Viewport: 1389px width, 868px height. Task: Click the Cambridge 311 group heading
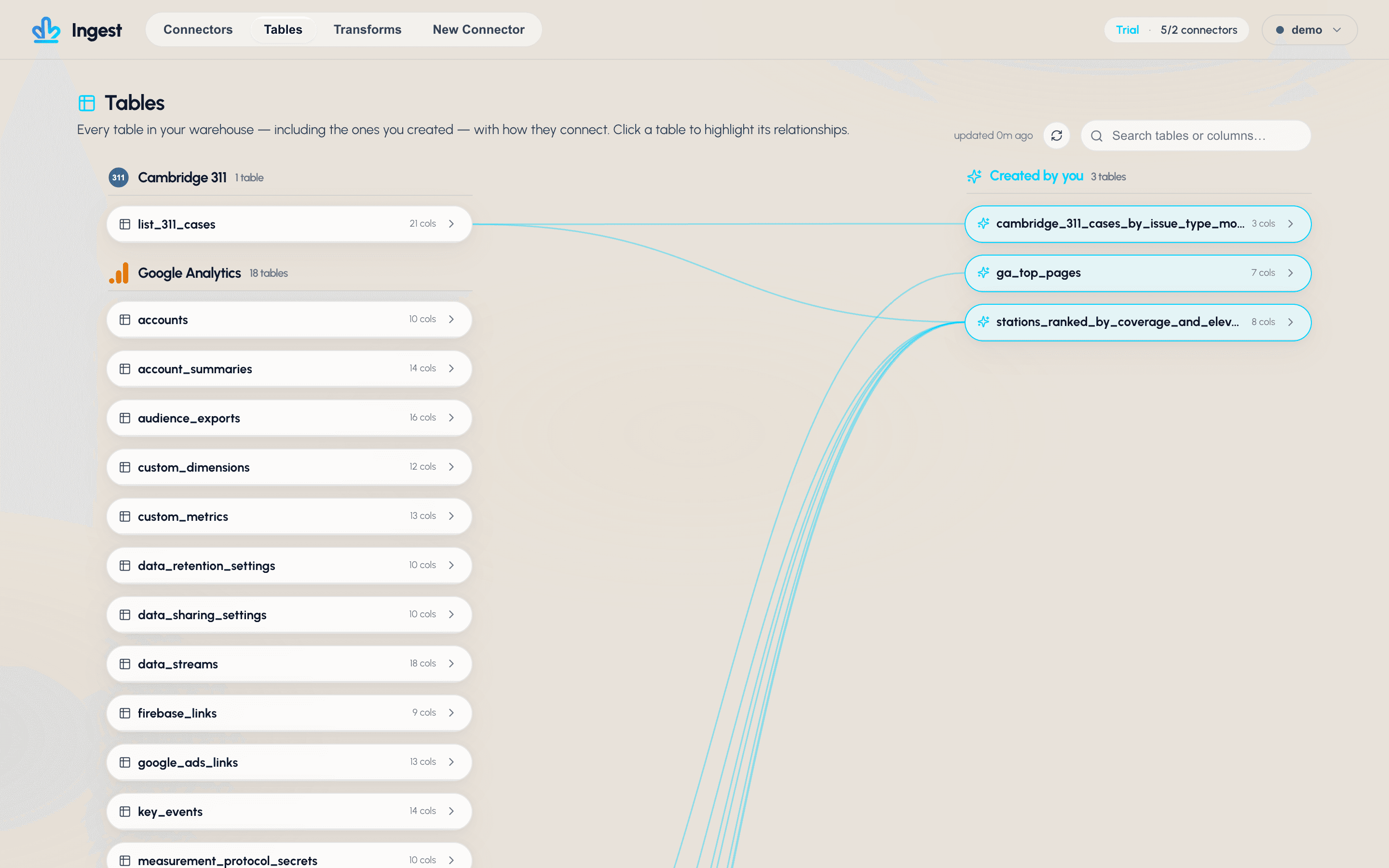pyautogui.click(x=182, y=177)
